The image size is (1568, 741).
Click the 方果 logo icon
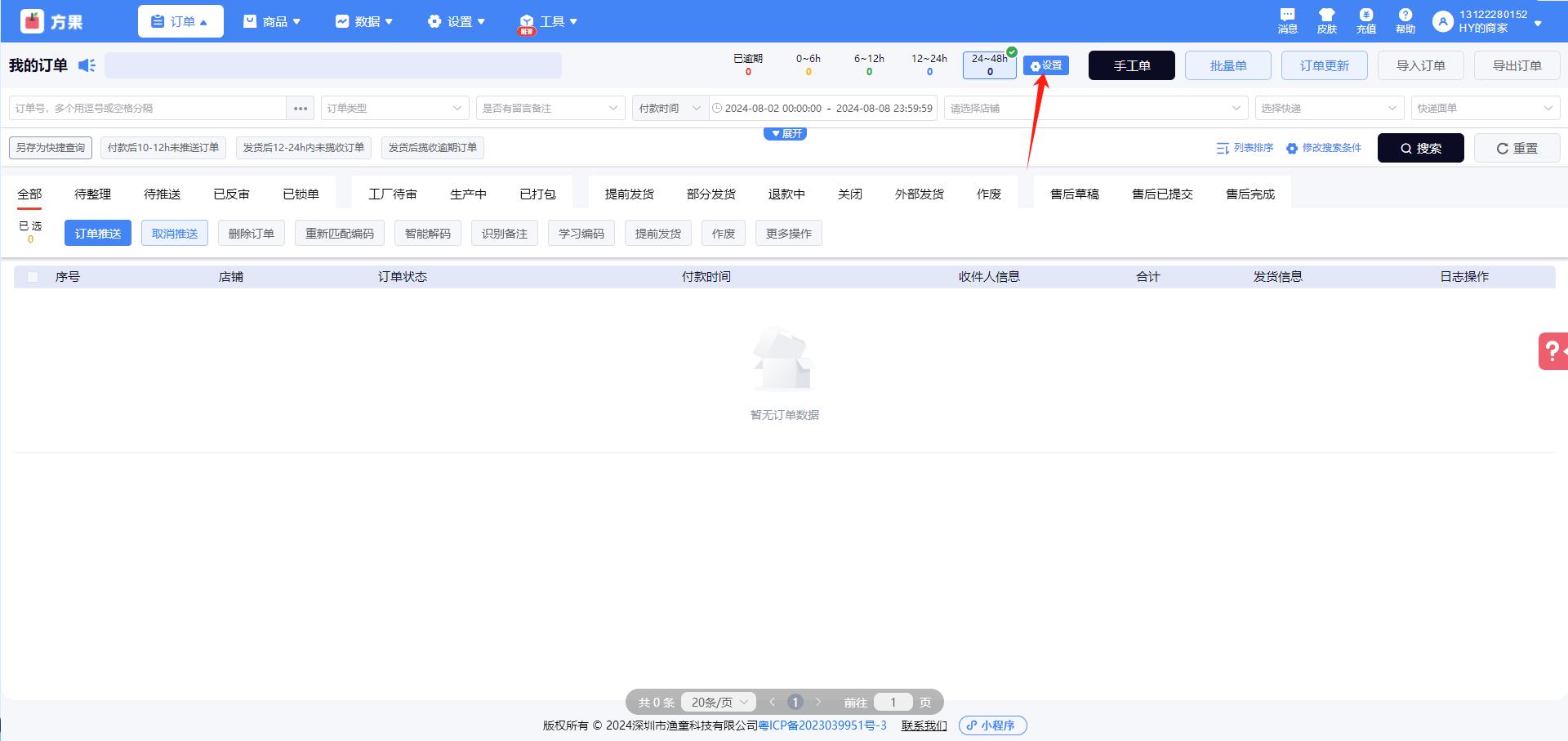coord(32,21)
